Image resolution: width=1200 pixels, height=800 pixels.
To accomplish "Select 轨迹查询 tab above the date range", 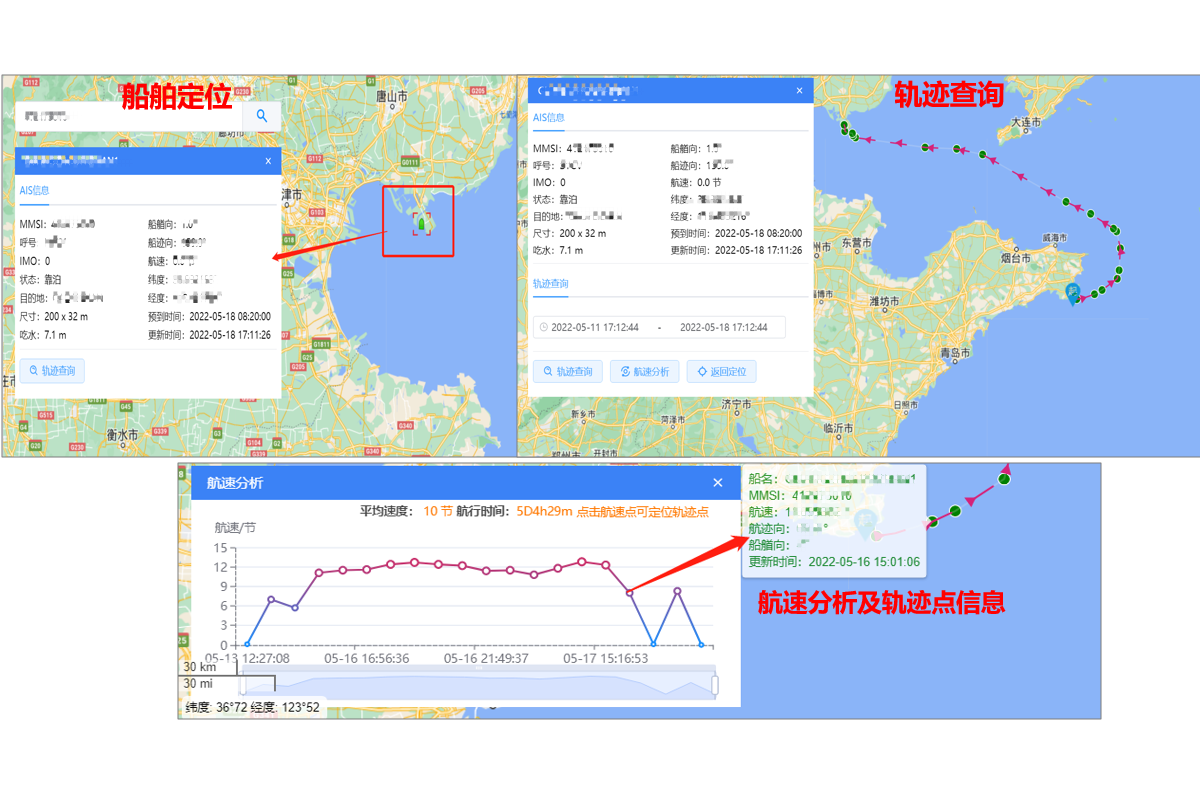I will (550, 284).
